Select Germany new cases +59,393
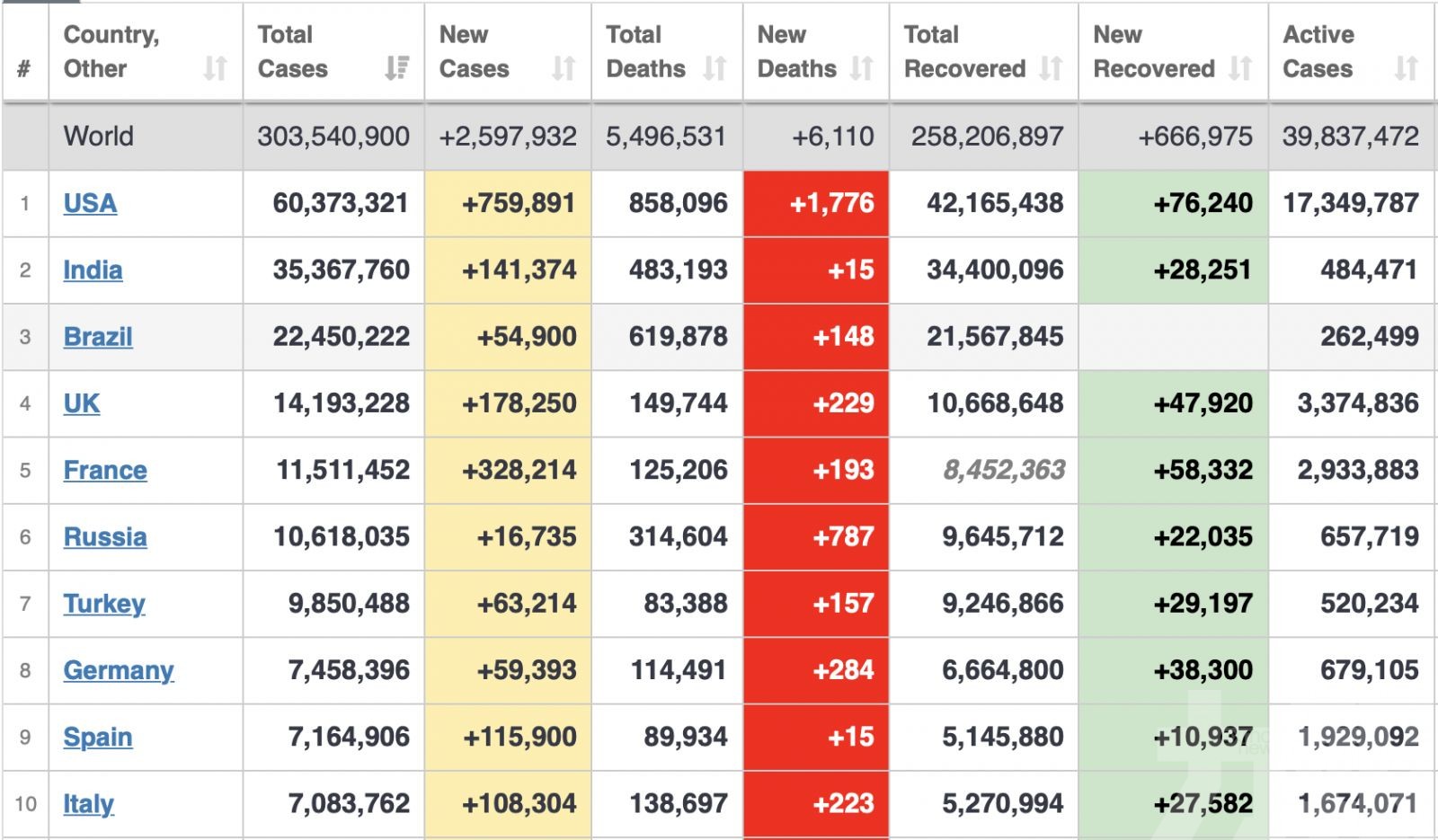Image resolution: width=1438 pixels, height=840 pixels. [x=527, y=670]
